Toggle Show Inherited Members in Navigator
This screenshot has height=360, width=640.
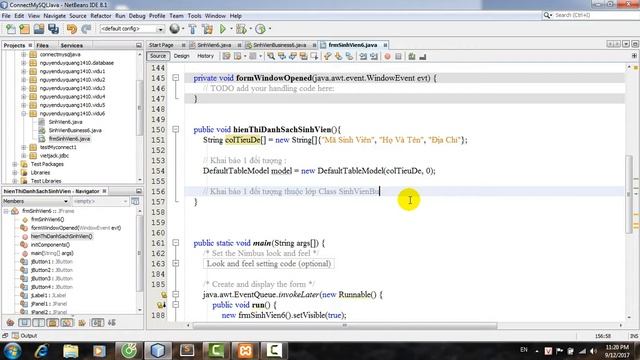[x=10, y=323]
